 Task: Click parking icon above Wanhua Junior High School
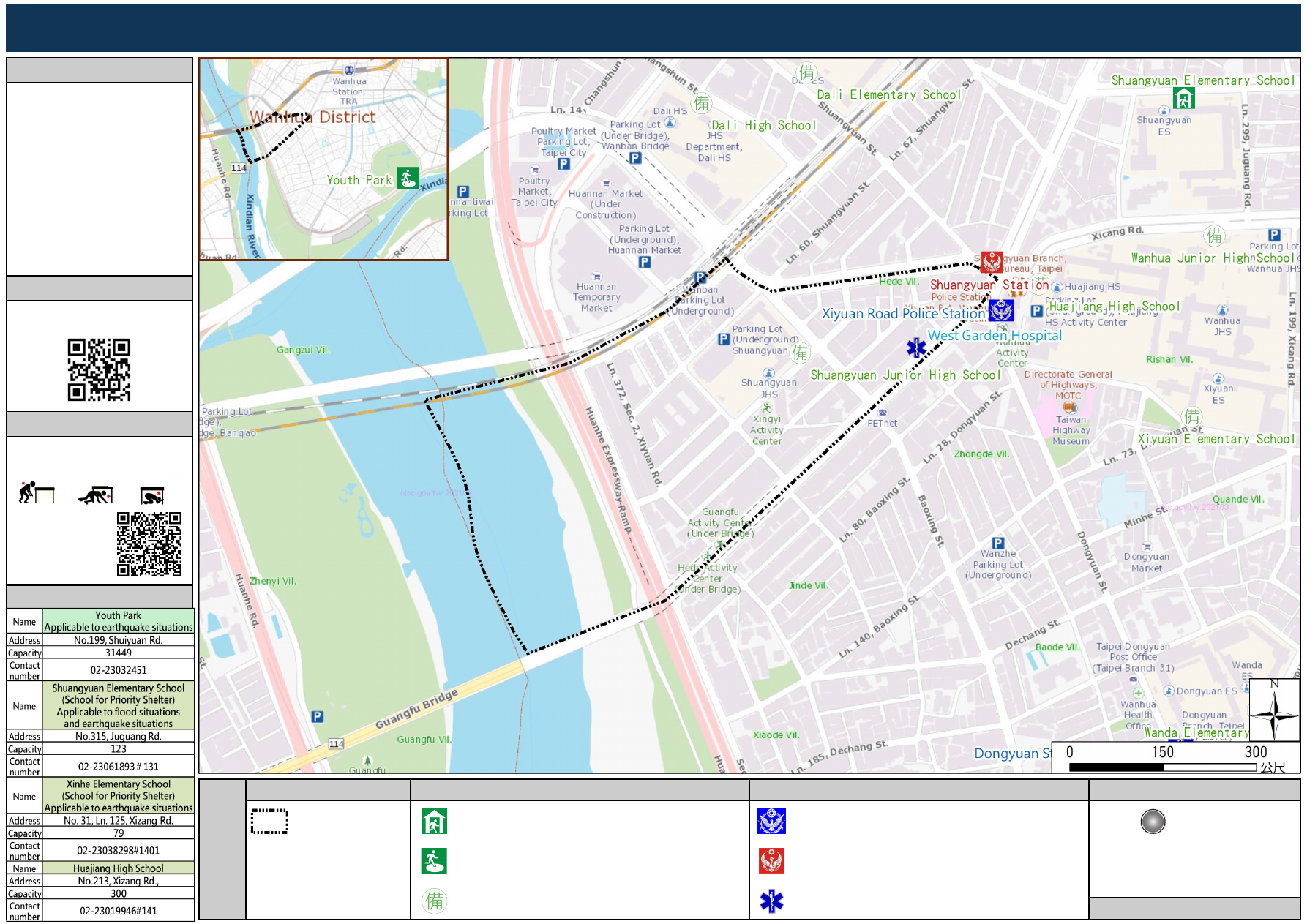(x=1274, y=235)
